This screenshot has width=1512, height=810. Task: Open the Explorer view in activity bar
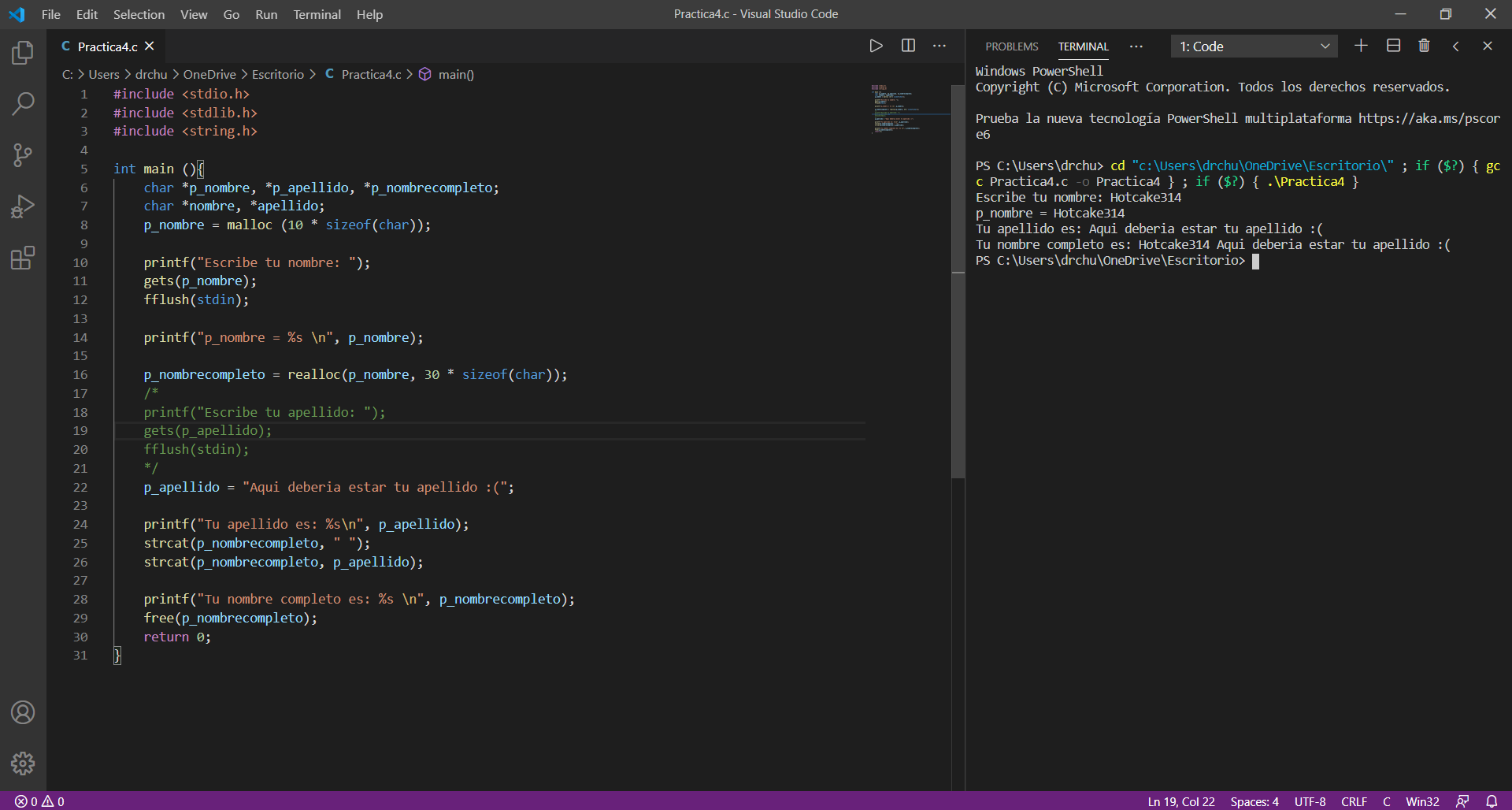(x=23, y=53)
